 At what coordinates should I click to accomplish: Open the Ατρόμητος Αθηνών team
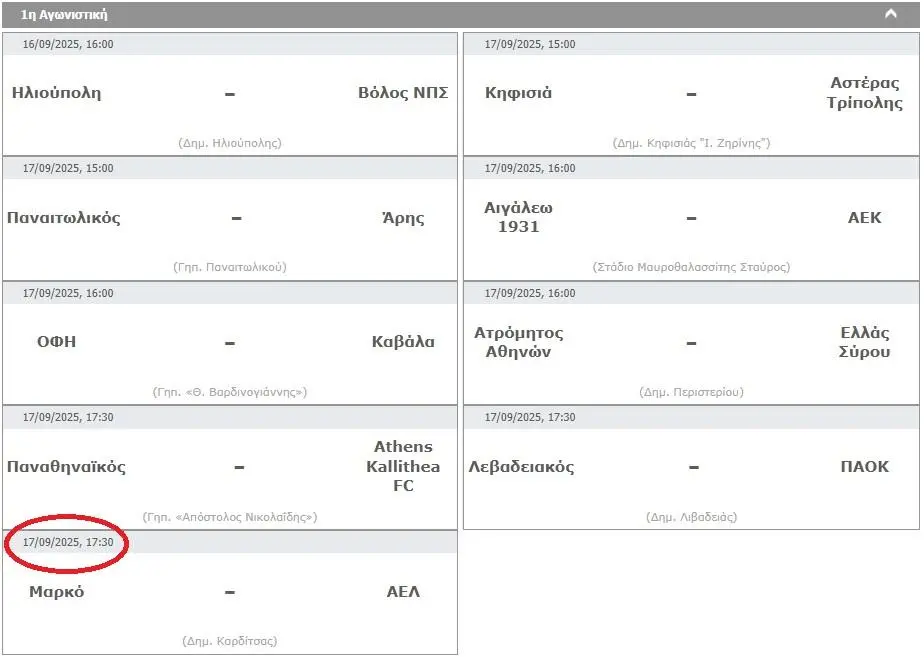tap(519, 342)
